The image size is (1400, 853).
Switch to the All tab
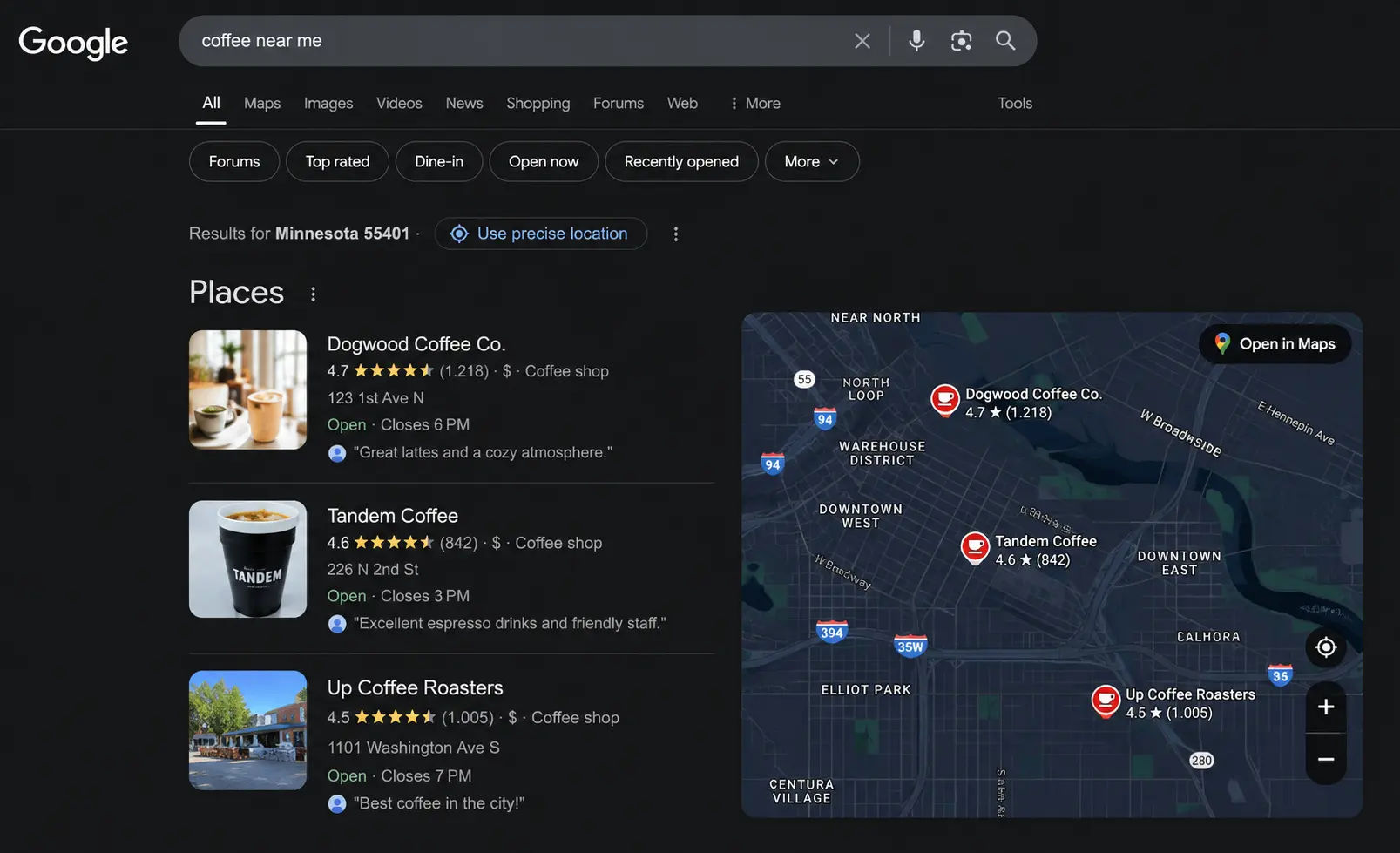click(211, 103)
